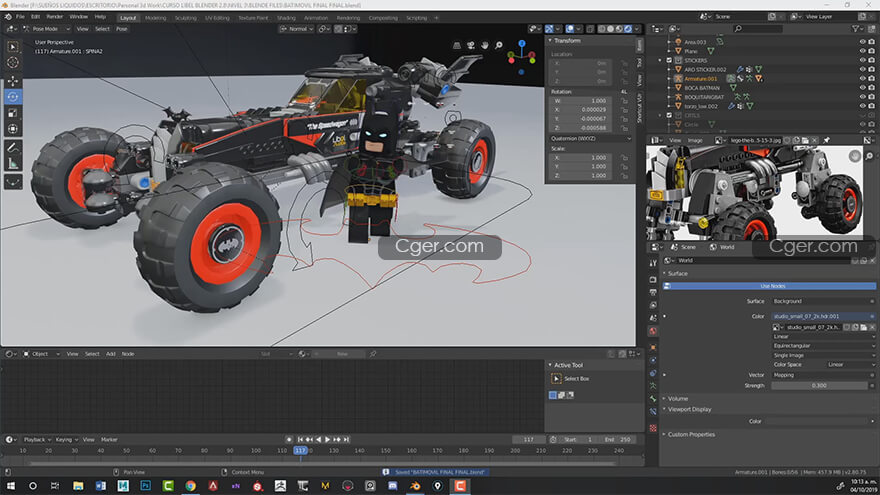
Task: Uncheck the STICKERS collection checkbox
Action: click(x=669, y=60)
